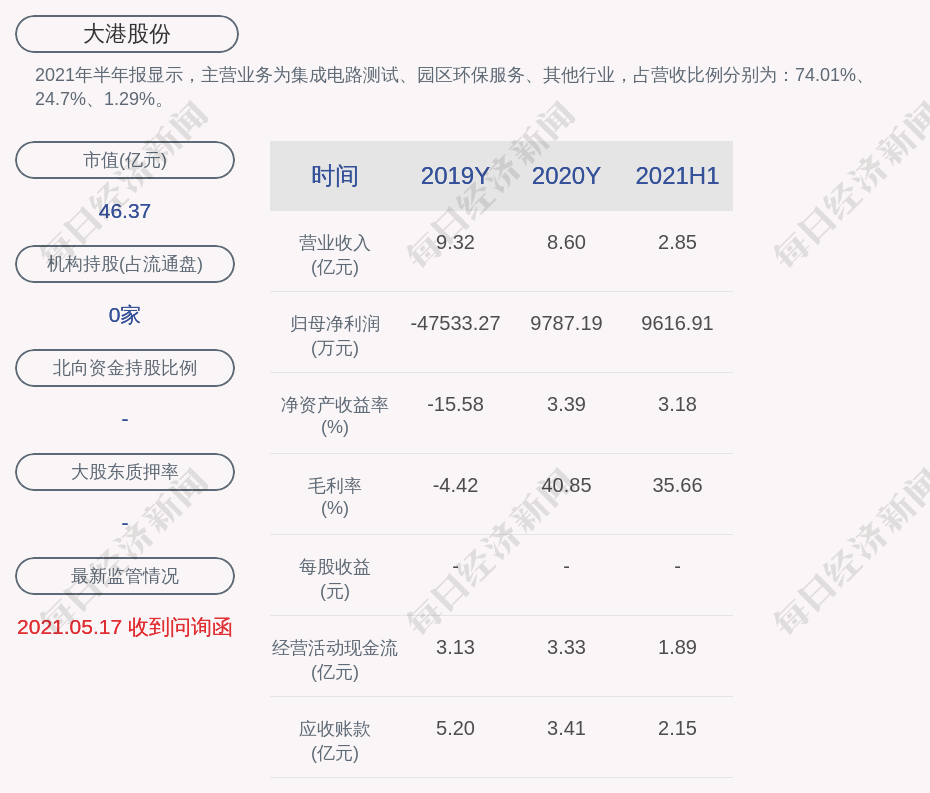
Task: Click the 0家 institutional holding value
Action: (125, 315)
